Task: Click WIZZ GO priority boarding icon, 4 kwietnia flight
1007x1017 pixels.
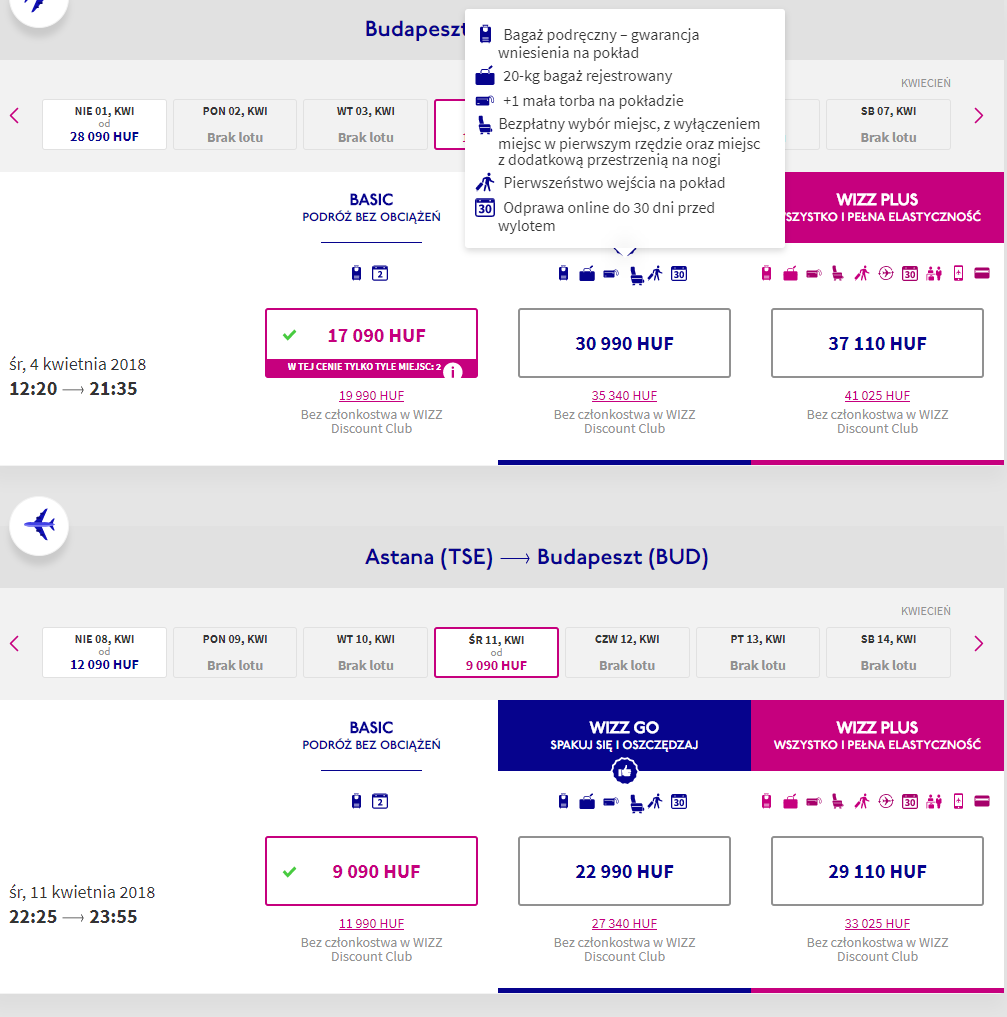Action: (656, 274)
